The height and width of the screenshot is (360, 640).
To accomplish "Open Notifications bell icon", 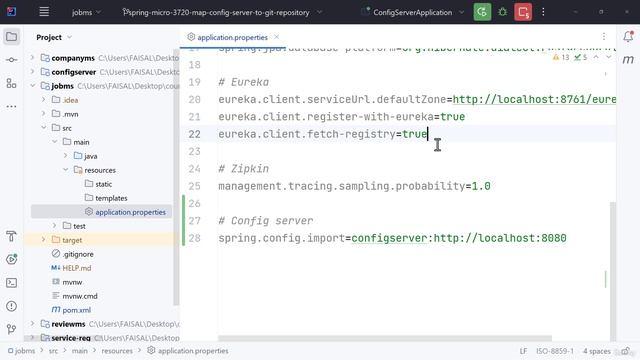I will pos(628,37).
